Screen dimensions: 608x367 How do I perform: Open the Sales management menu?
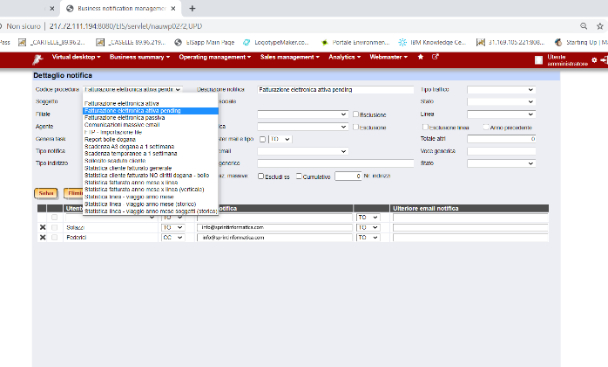coord(290,57)
